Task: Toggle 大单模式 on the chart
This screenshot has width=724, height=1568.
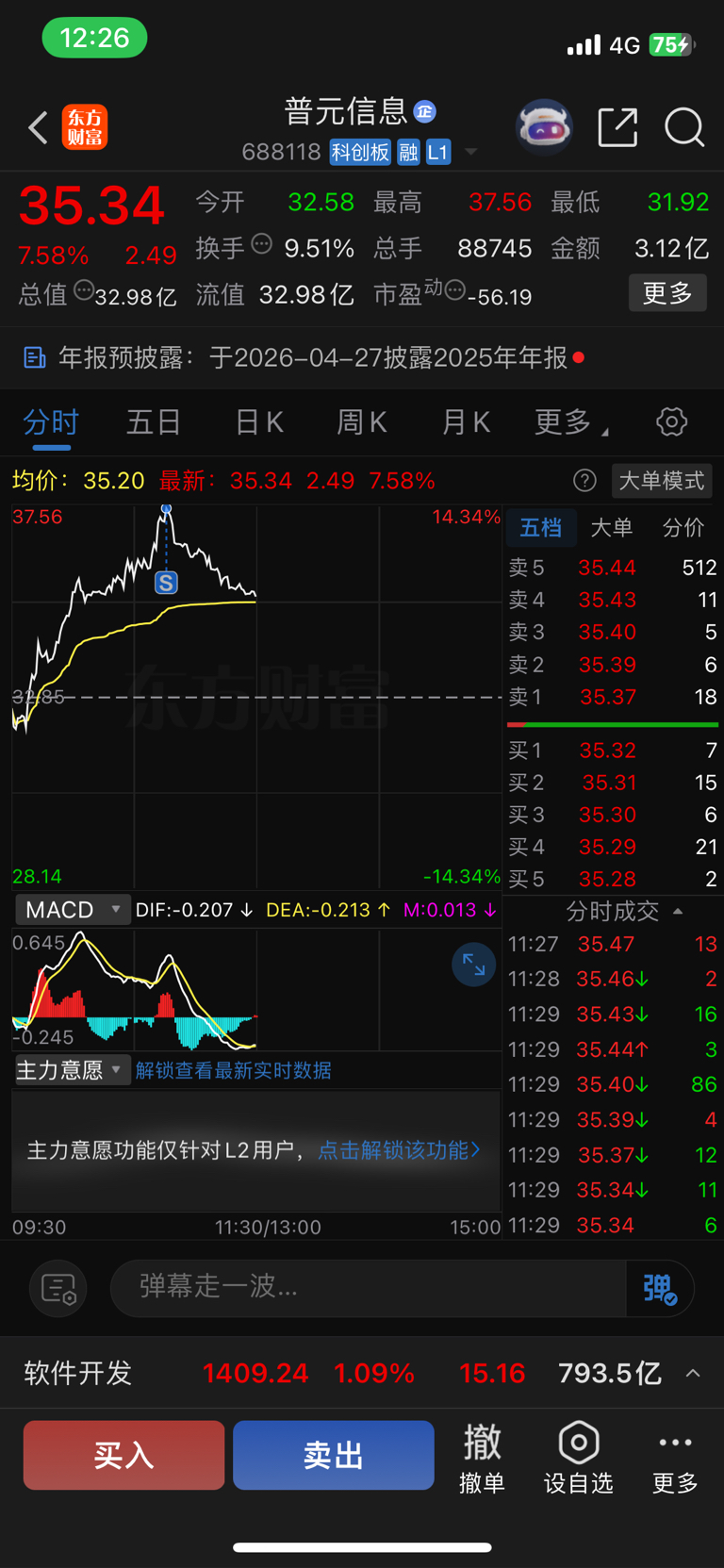Action: click(x=662, y=481)
